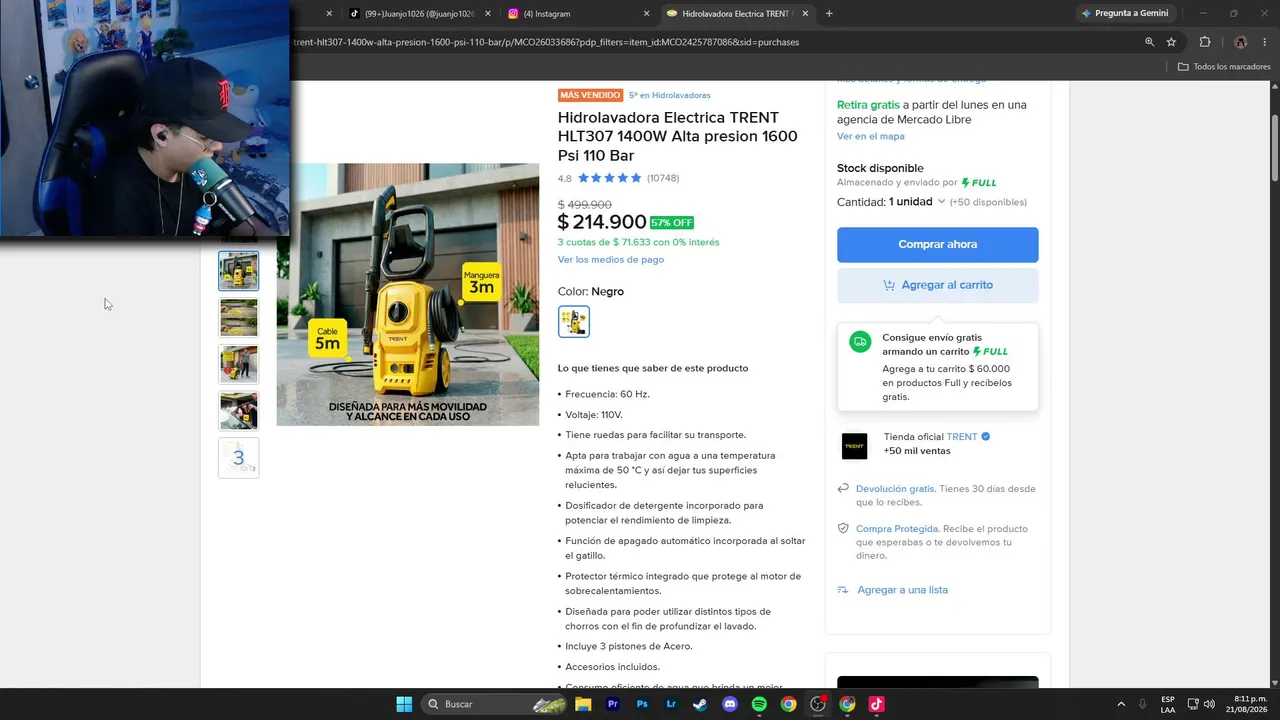
Task: Click the Pregunta a Gemini button
Action: 1125,14
